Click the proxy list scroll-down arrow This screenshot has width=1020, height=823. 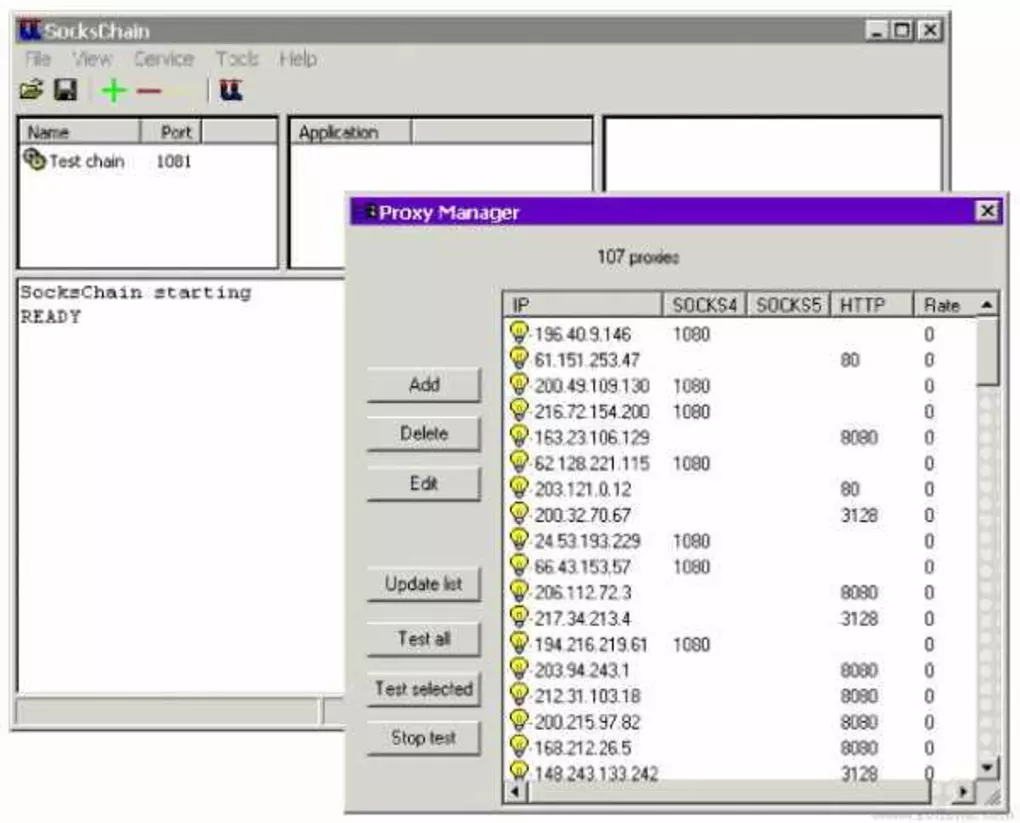[x=987, y=768]
